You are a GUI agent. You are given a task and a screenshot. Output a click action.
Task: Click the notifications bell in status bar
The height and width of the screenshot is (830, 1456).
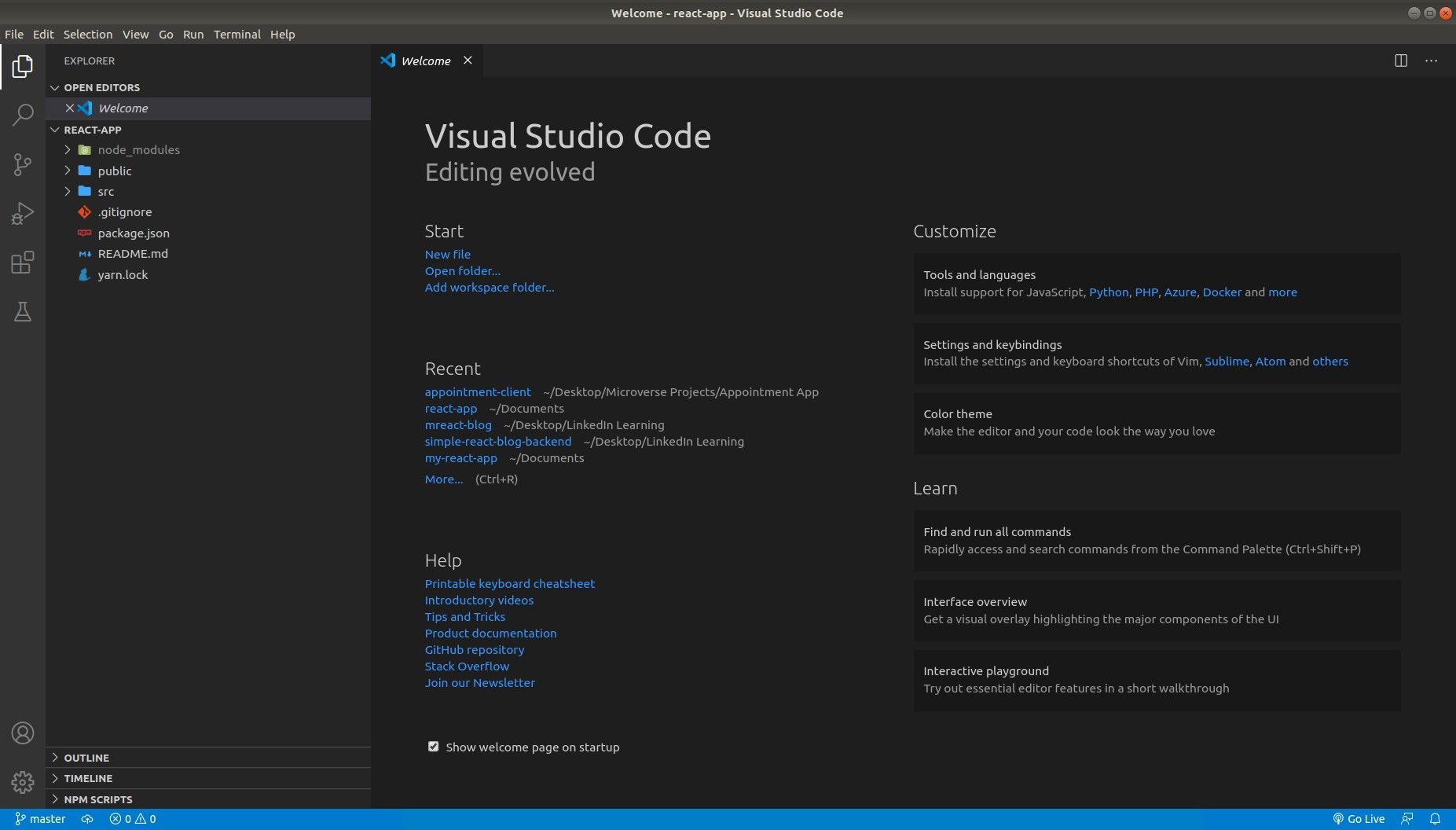coord(1434,819)
